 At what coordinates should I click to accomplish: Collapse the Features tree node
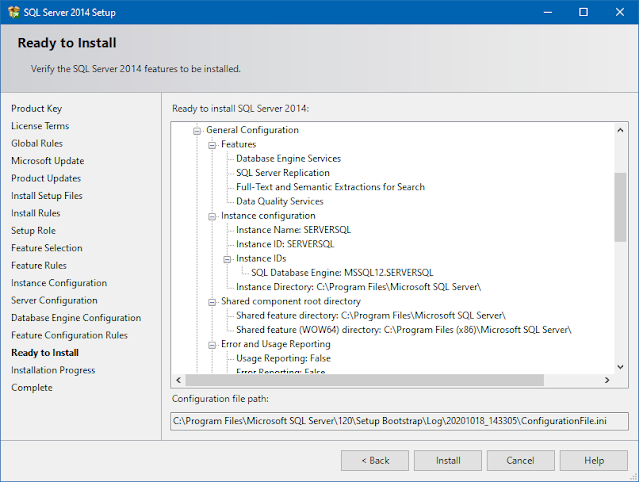[x=212, y=145]
